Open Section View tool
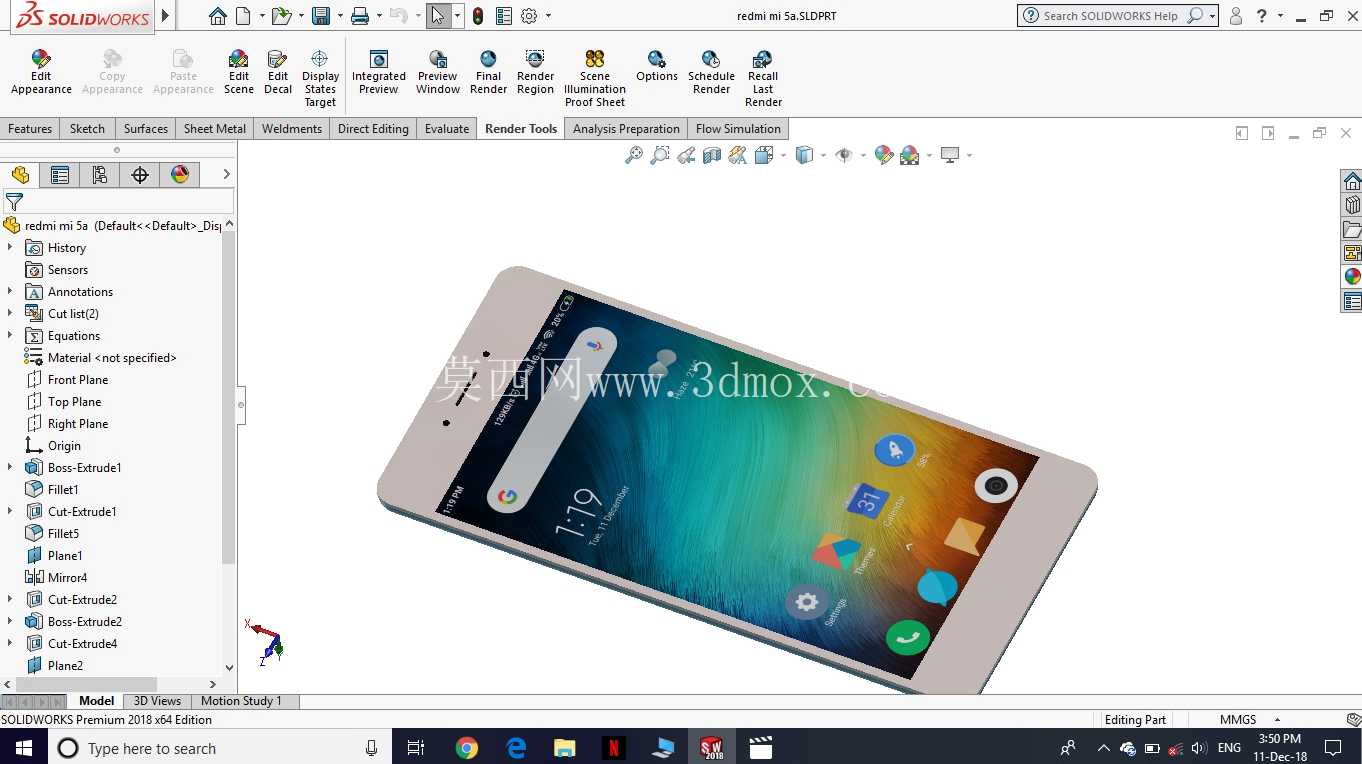 tap(712, 155)
